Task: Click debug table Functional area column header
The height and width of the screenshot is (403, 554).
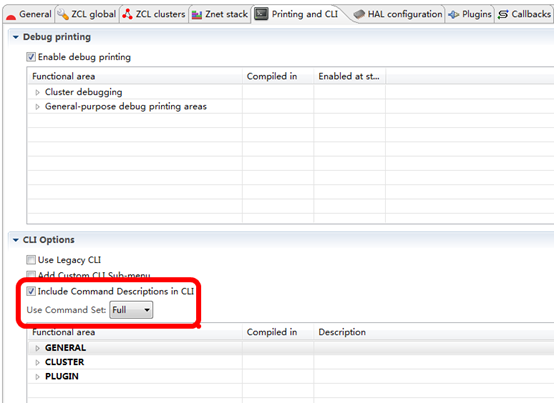Action: [135, 76]
